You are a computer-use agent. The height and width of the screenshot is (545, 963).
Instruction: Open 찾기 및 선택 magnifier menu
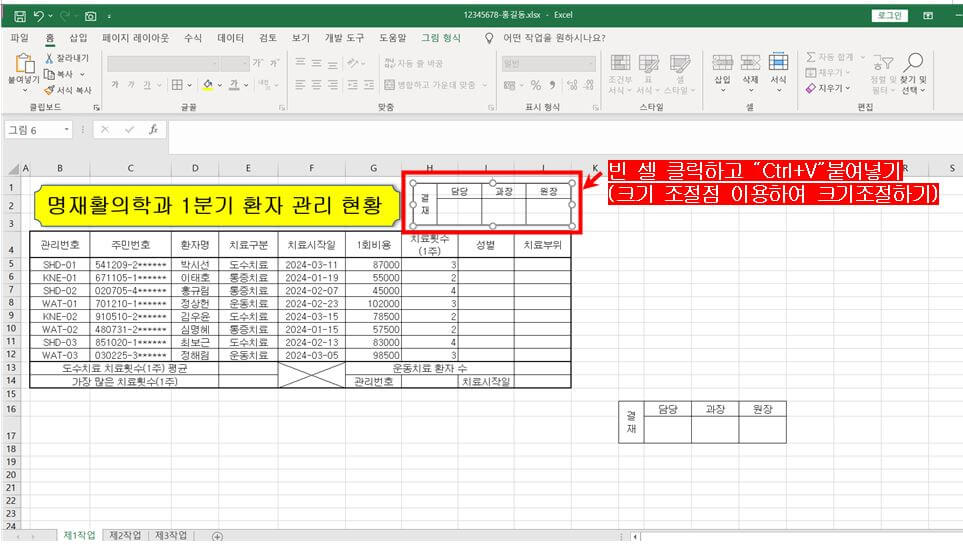[913, 74]
